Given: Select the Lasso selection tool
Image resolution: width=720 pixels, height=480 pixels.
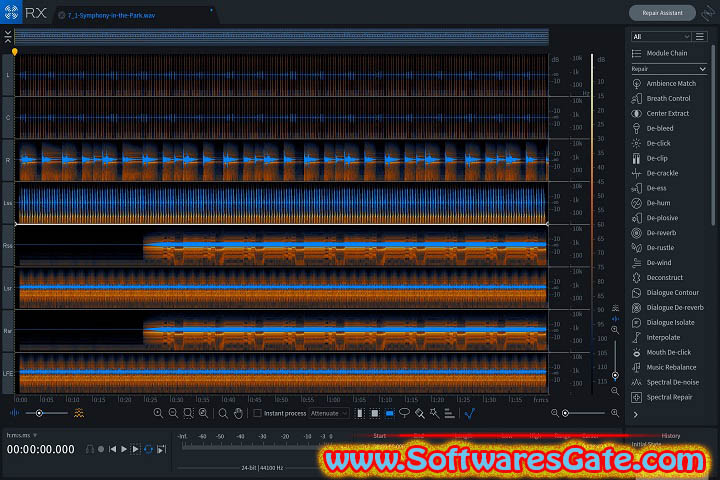Looking at the screenshot, I should (x=405, y=413).
